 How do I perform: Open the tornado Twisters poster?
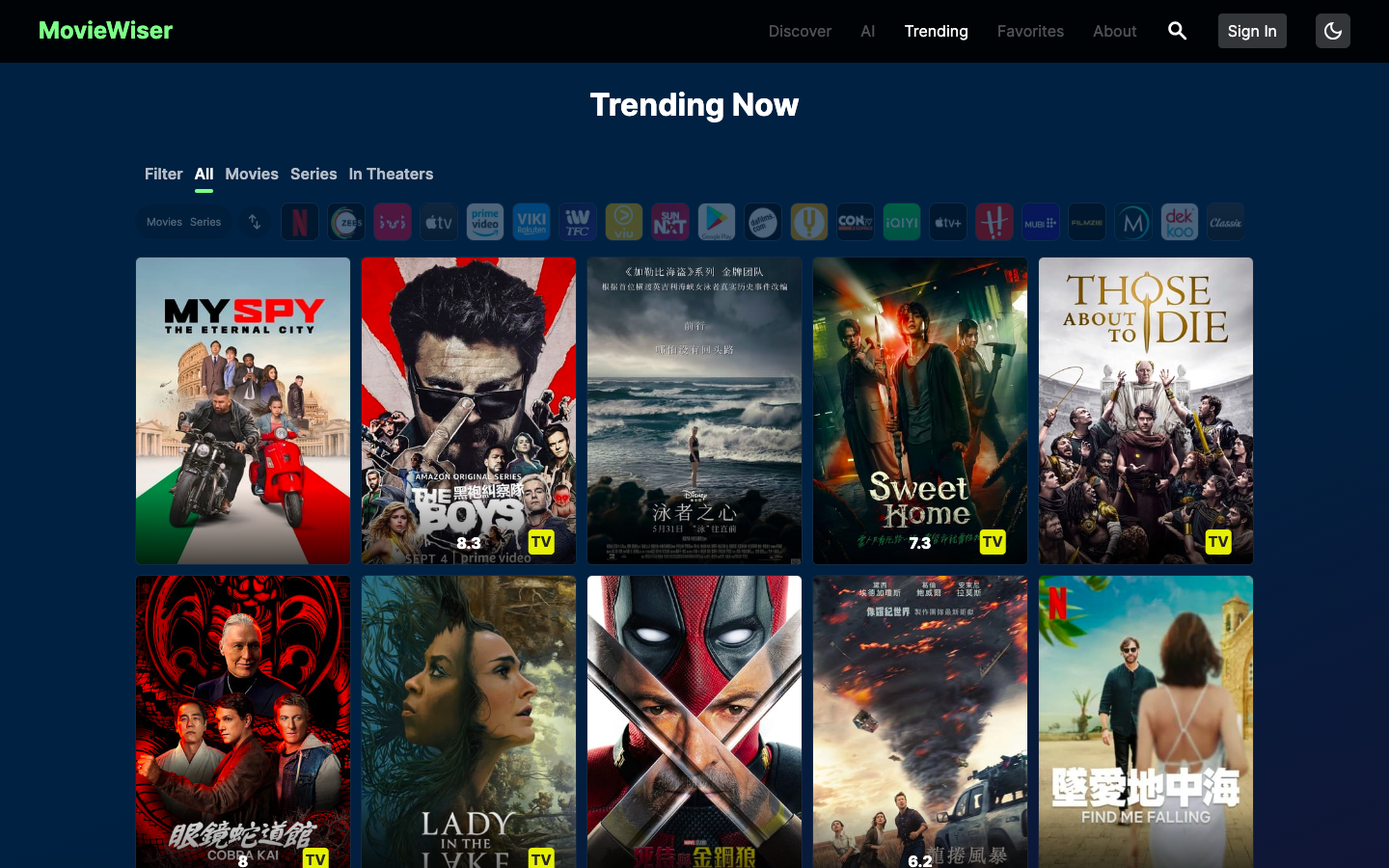920,721
